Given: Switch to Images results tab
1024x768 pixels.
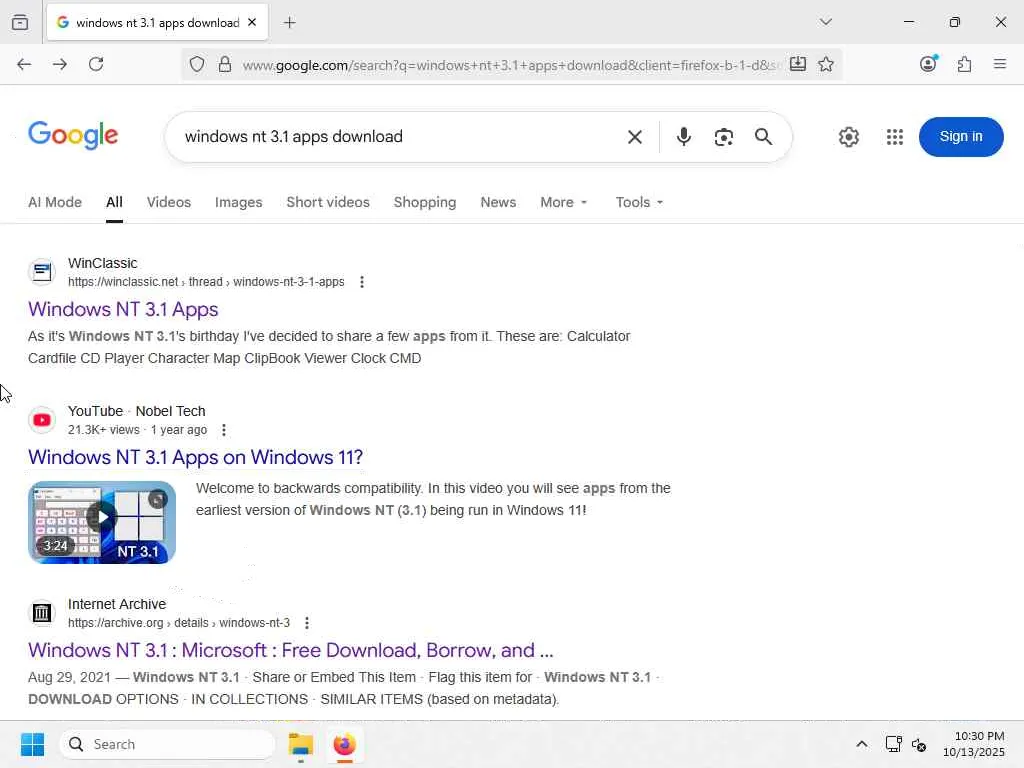Looking at the screenshot, I should (x=238, y=202).
